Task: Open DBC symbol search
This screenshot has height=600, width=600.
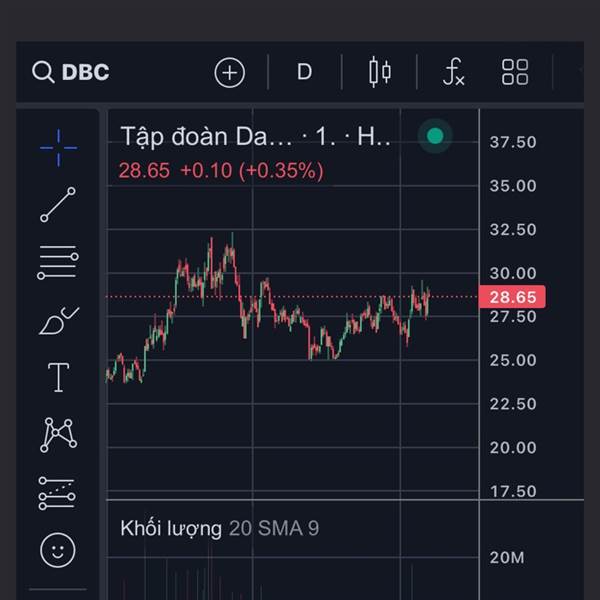Action: click(x=70, y=72)
